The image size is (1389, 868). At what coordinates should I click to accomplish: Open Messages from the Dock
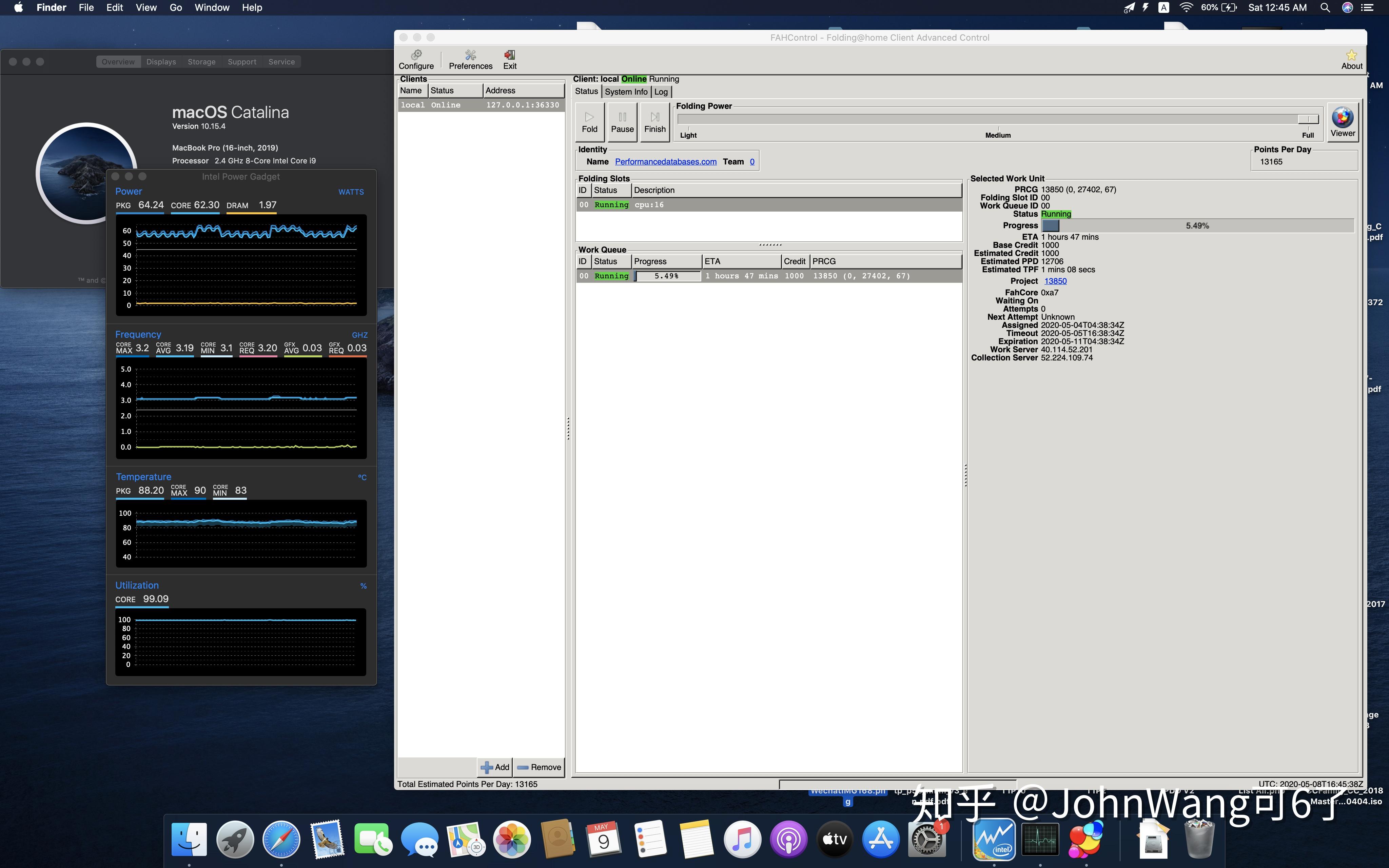(x=419, y=839)
